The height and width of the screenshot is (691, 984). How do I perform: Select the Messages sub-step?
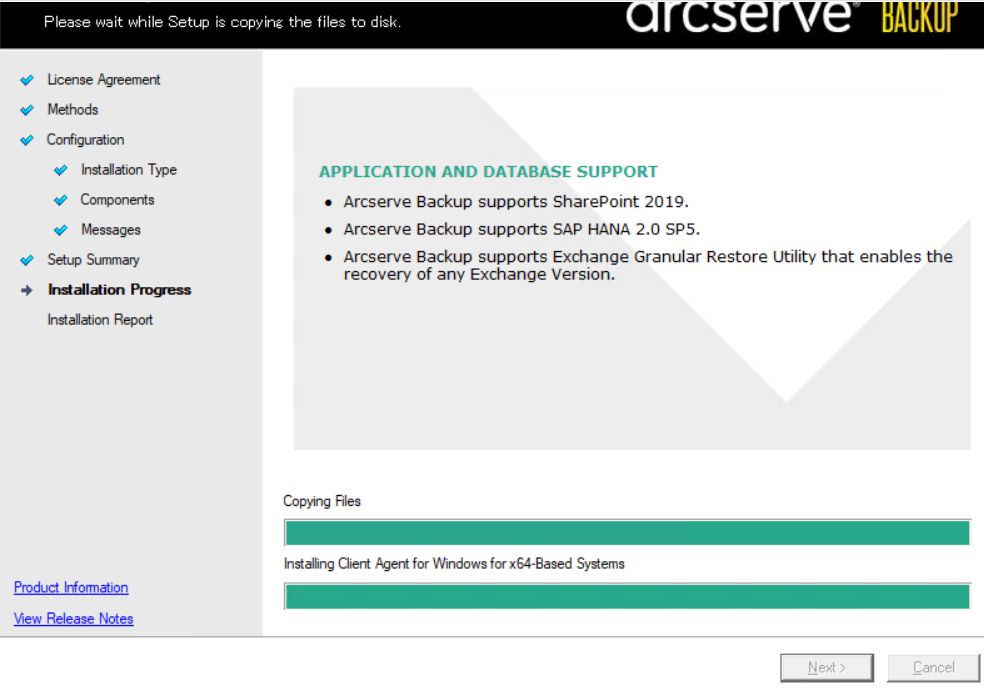(110, 230)
